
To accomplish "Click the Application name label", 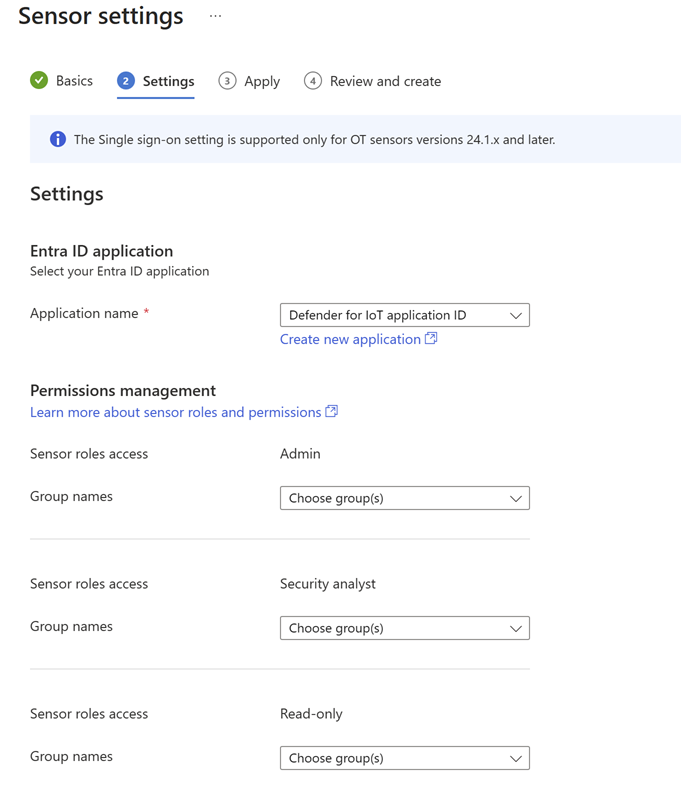I will pos(84,313).
